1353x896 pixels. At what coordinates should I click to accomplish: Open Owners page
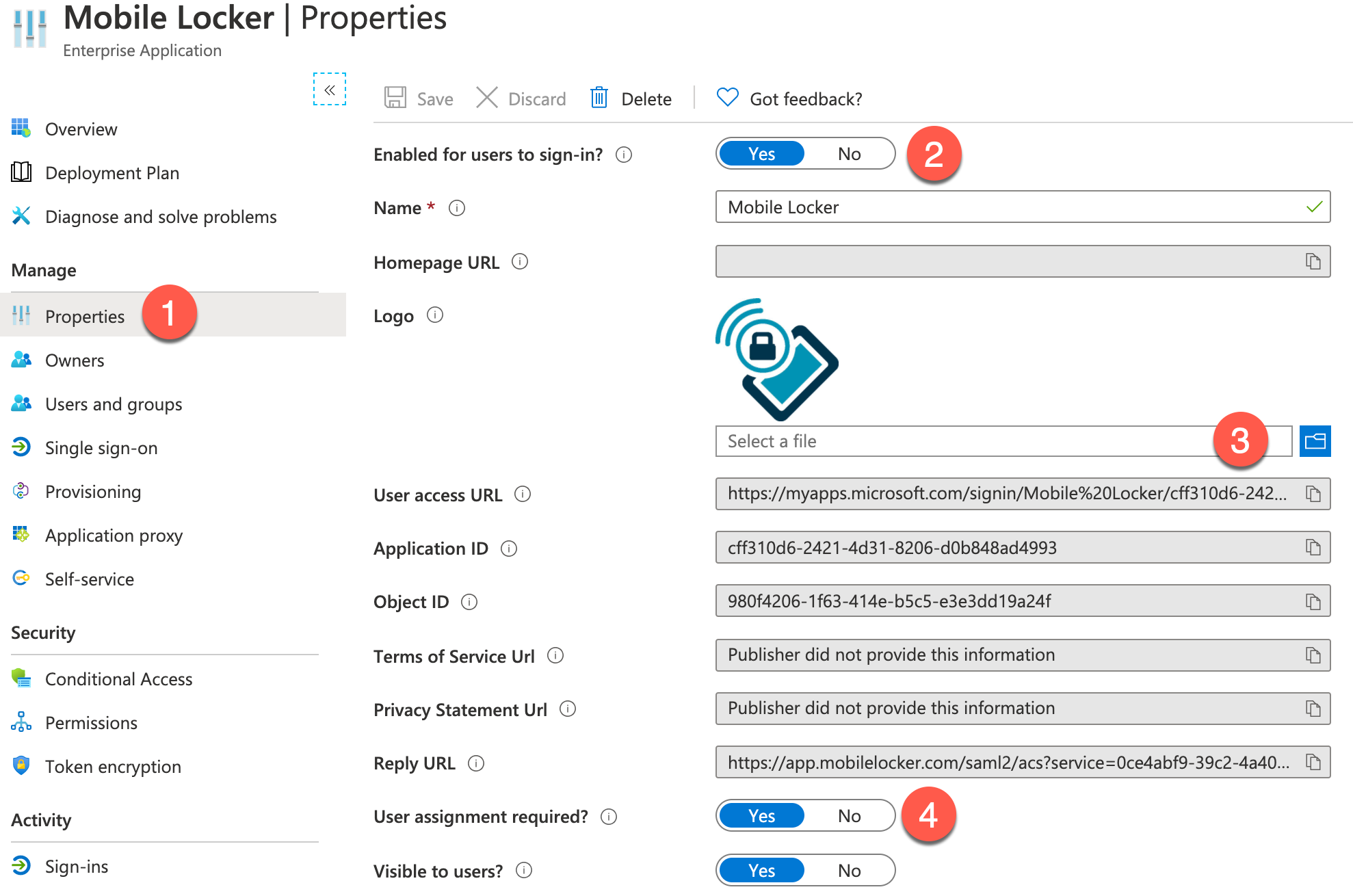pos(75,360)
